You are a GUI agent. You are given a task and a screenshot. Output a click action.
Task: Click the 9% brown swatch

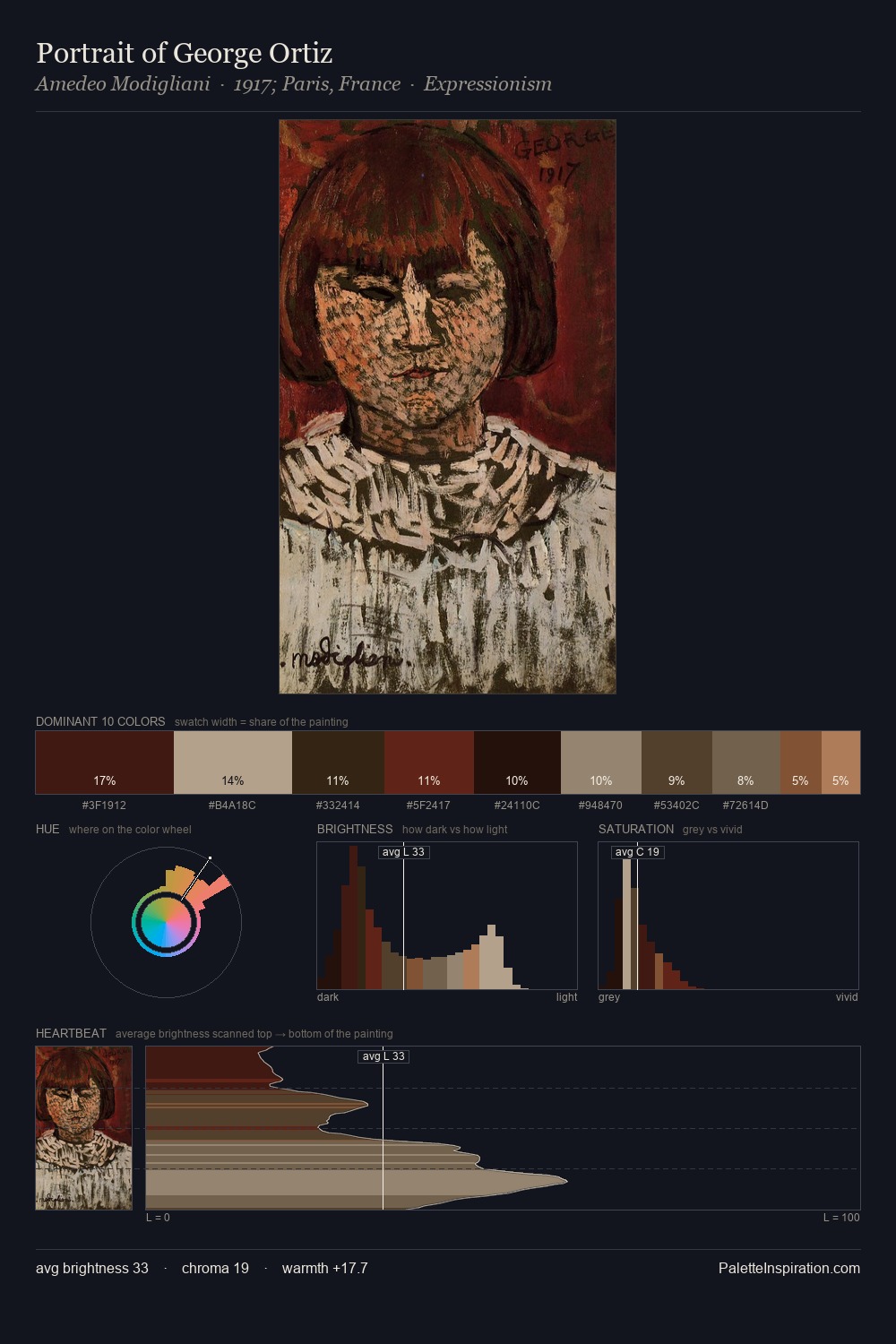(x=676, y=762)
